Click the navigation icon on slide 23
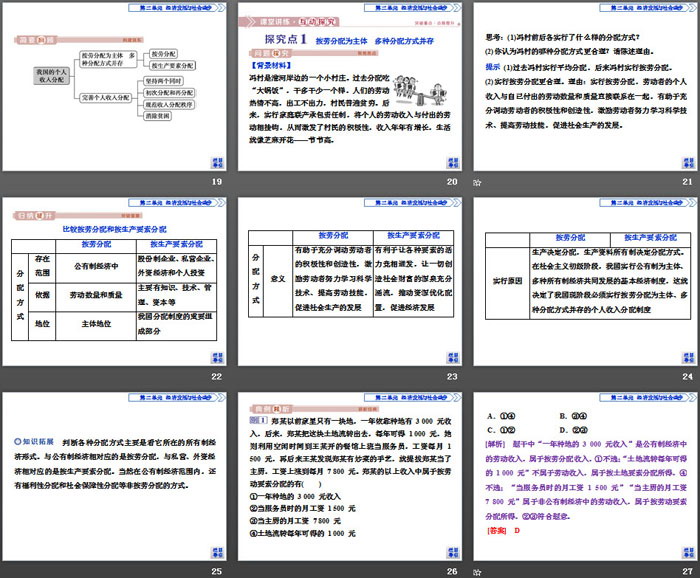Image resolution: width=700 pixels, height=578 pixels. pos(453,358)
